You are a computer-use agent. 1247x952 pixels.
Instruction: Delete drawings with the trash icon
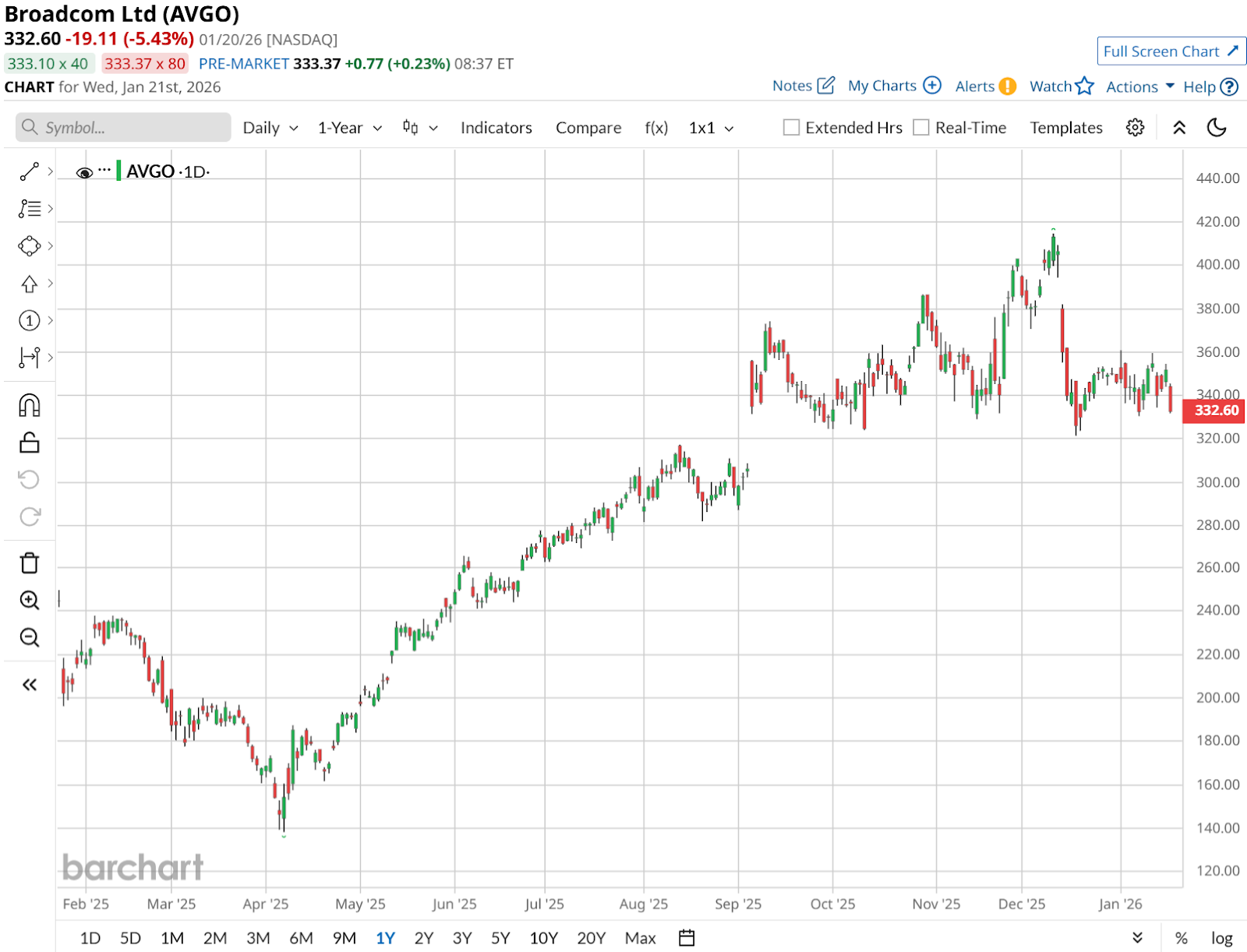coord(30,562)
